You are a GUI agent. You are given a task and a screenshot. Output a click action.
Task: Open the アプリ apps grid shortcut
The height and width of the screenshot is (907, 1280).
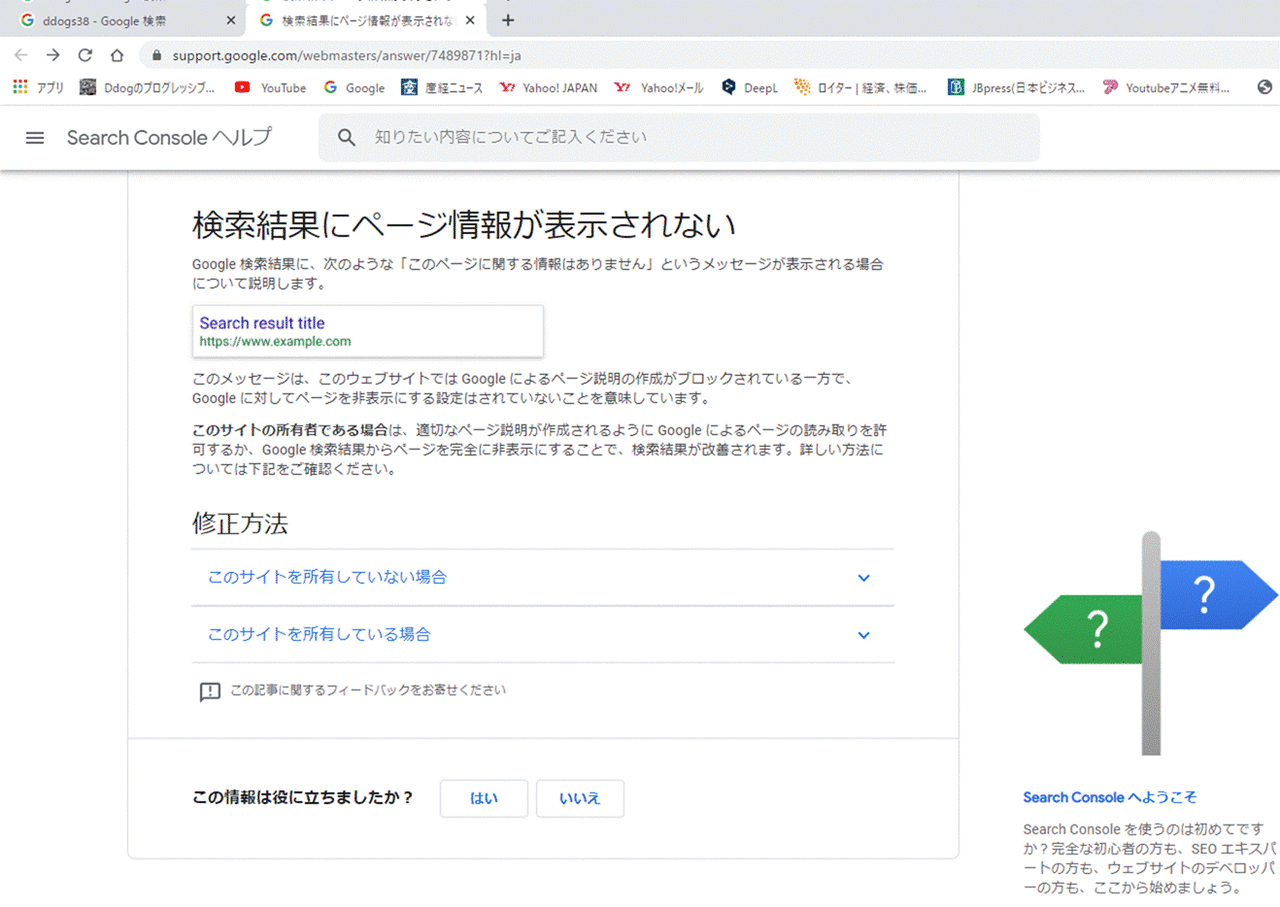(38, 88)
